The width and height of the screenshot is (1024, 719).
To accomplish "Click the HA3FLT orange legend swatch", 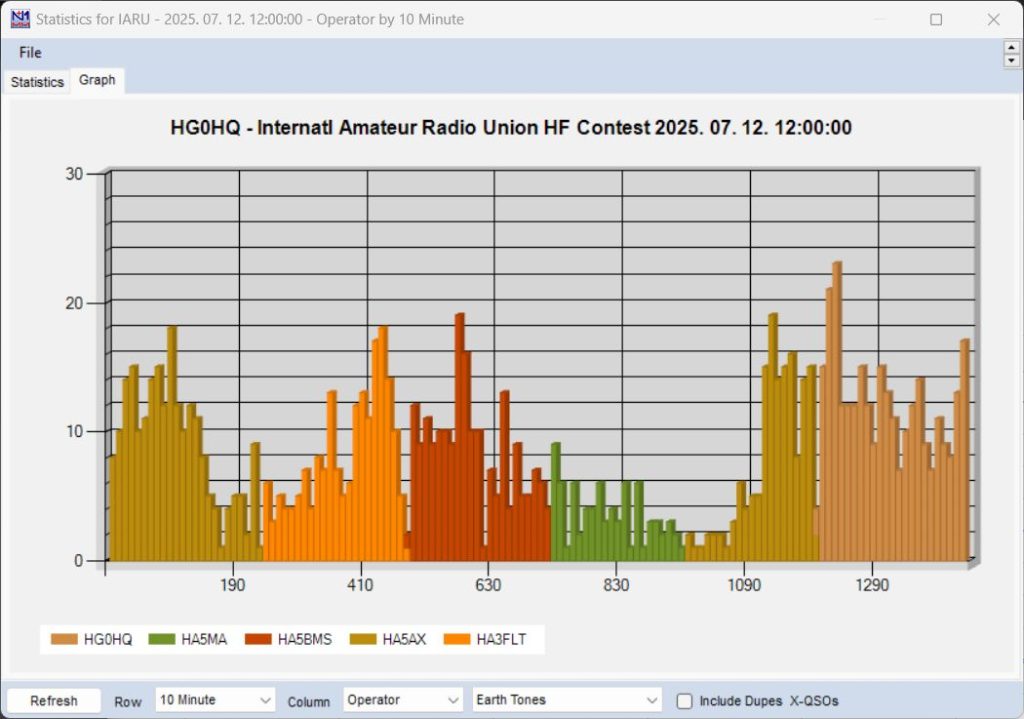I will [457, 639].
